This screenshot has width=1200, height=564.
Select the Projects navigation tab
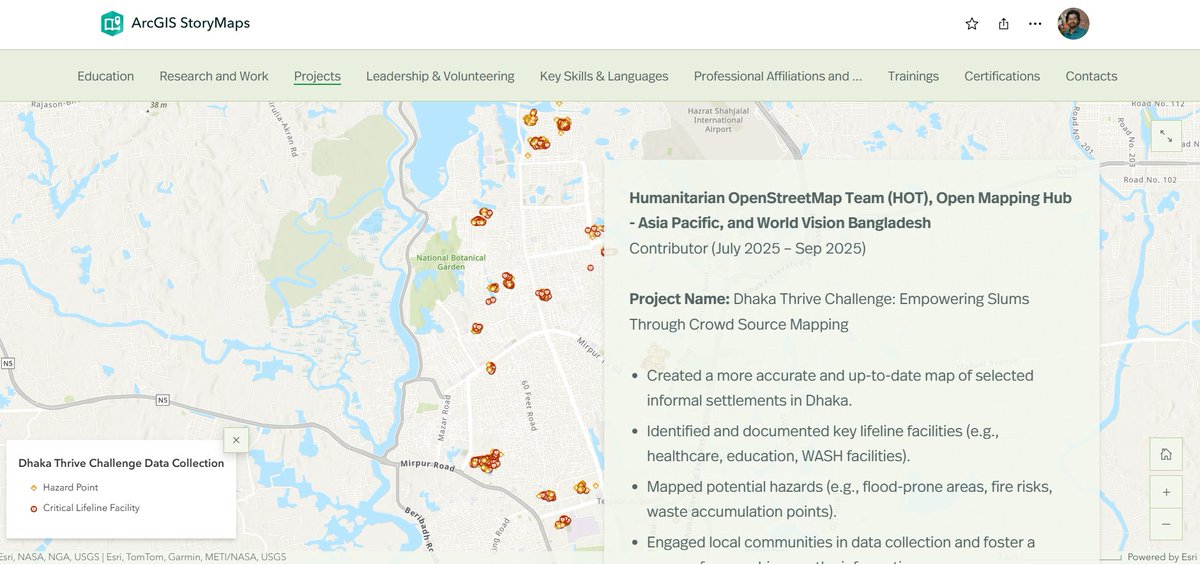317,76
